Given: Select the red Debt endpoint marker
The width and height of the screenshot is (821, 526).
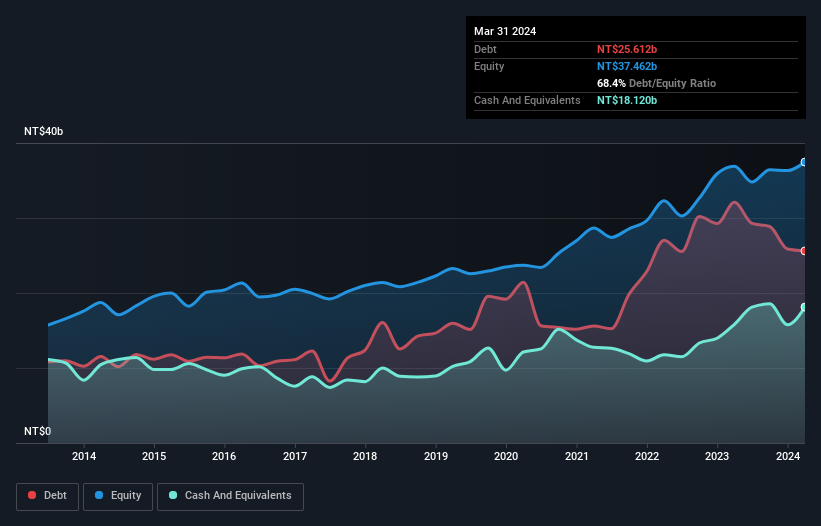Looking at the screenshot, I should [804, 251].
